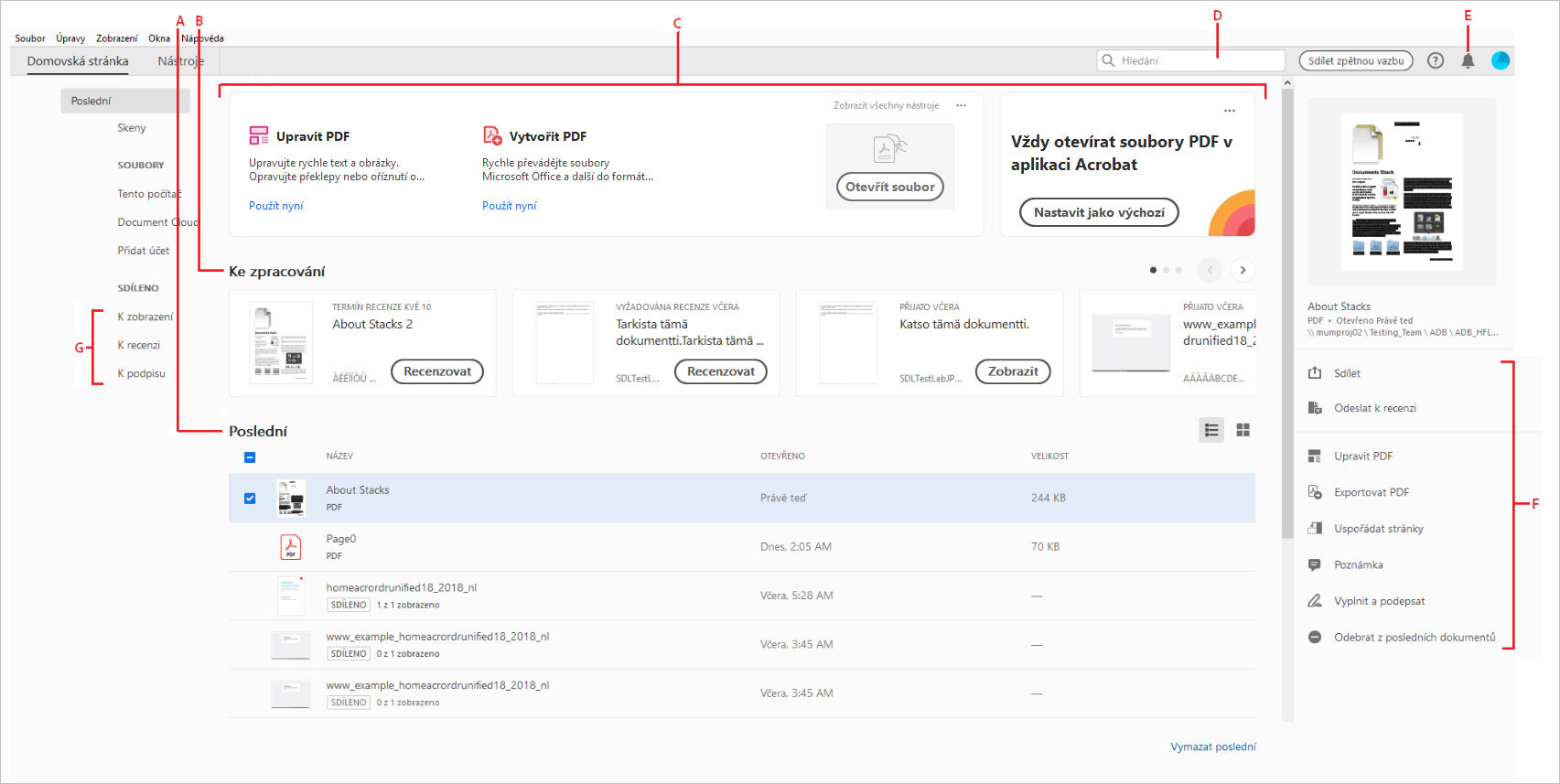
Task: Open the Soubor menu
Action: pos(30,38)
